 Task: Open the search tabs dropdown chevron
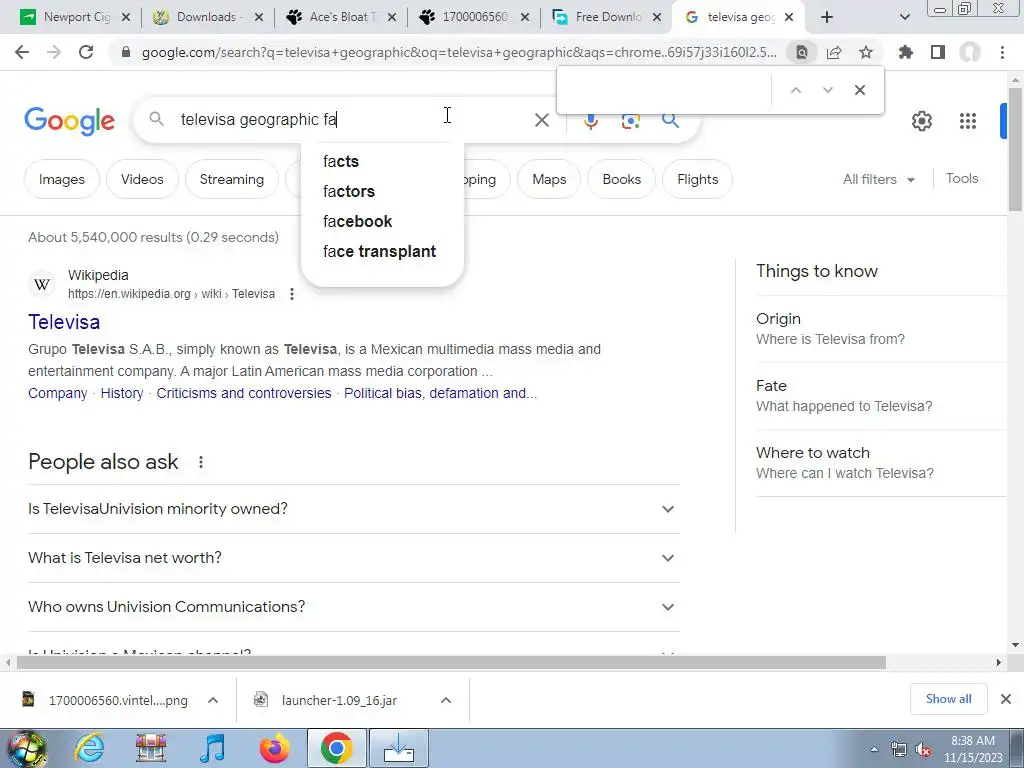904,17
